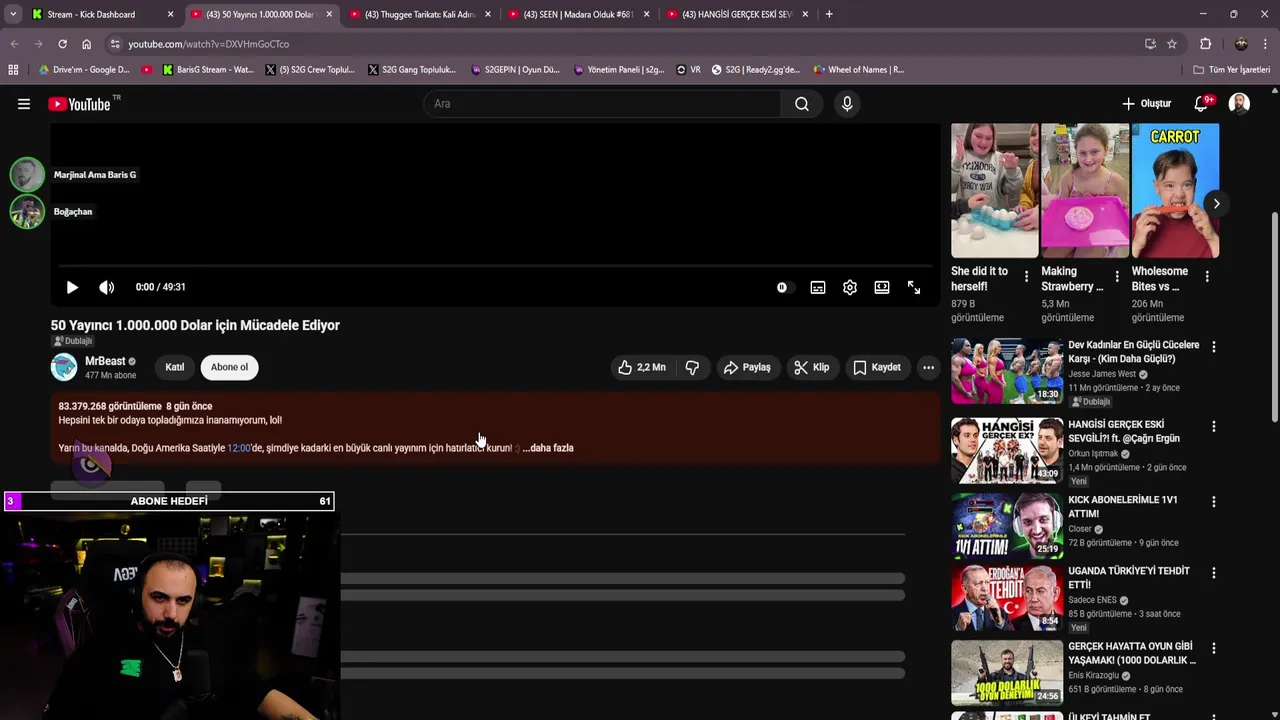The image size is (1280, 720).
Task: Open more actions menu beside Kaydet
Action: point(928,367)
